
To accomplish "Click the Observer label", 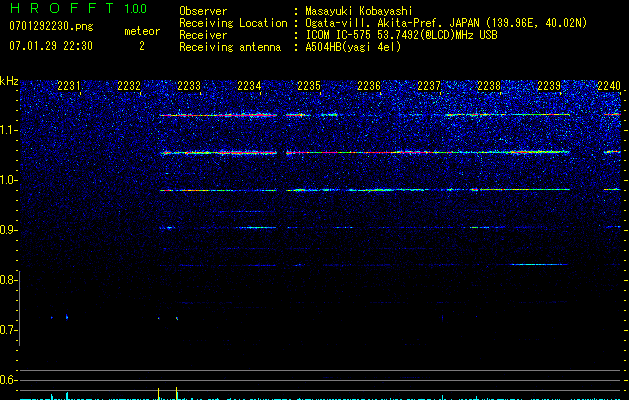I will click(203, 11).
